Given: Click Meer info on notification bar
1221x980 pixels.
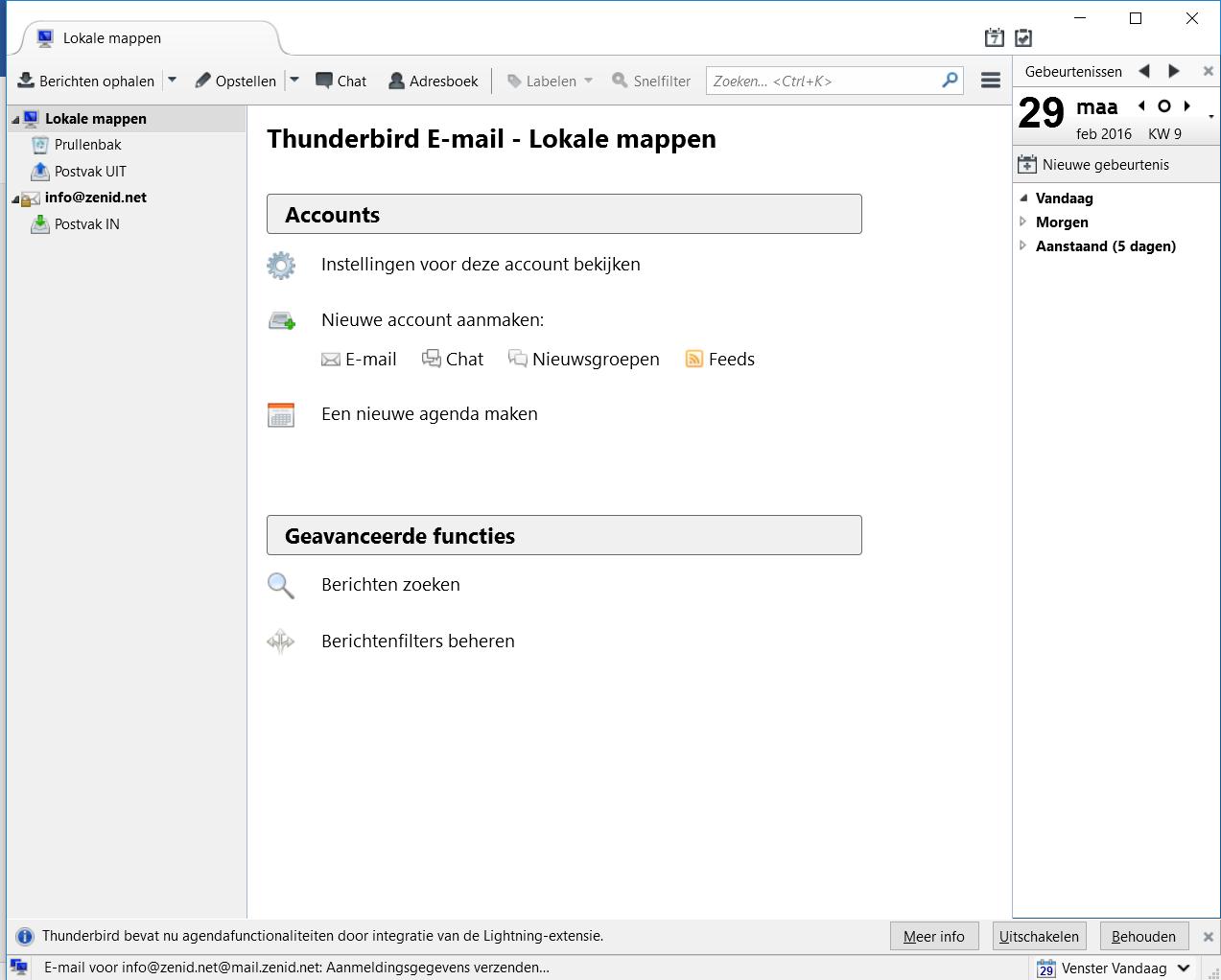Looking at the screenshot, I should [x=934, y=937].
